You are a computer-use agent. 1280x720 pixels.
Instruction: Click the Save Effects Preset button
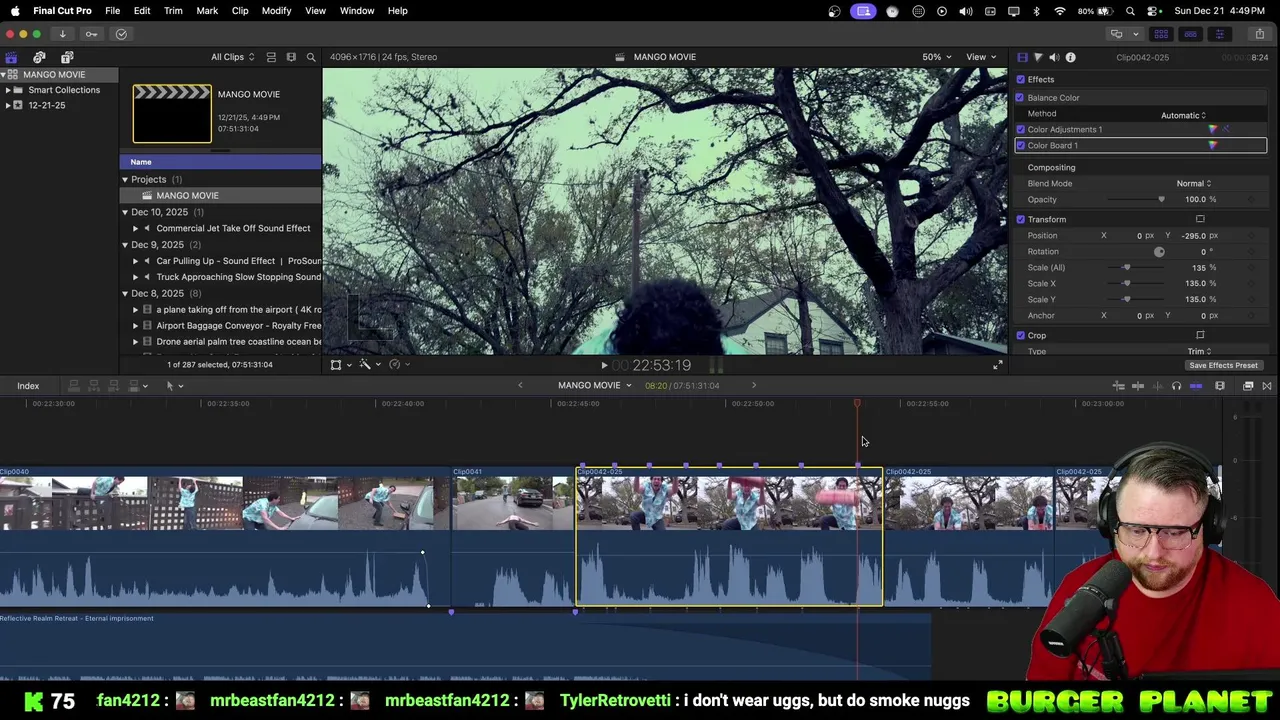pos(1223,365)
